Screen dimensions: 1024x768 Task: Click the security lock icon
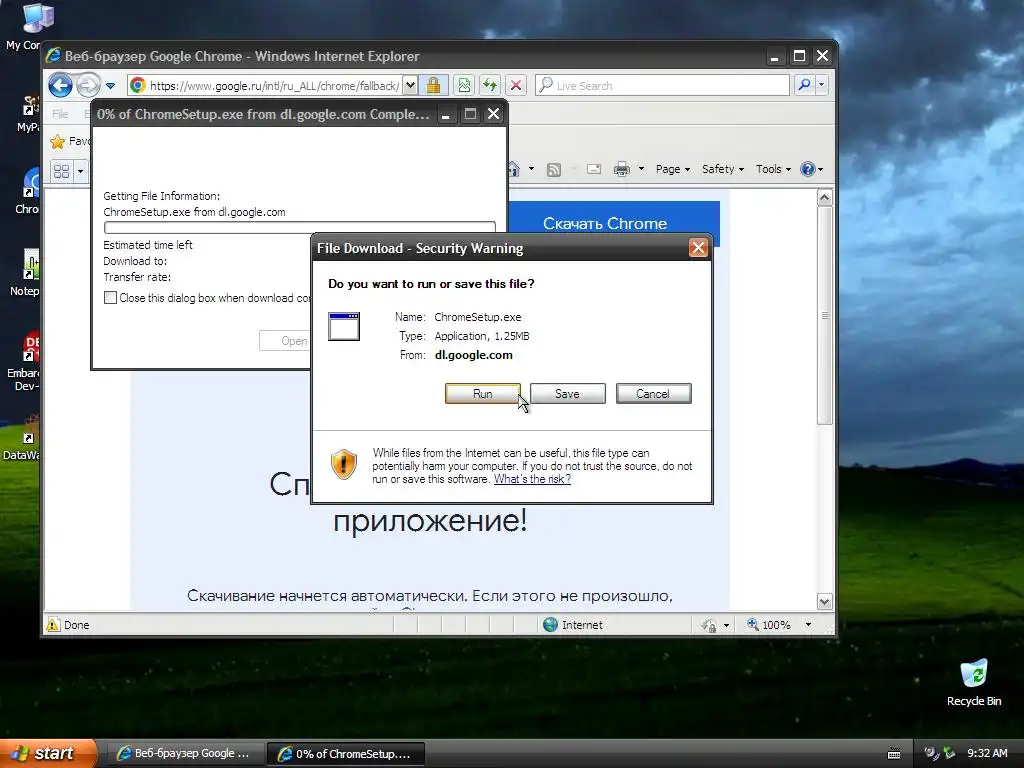[433, 85]
